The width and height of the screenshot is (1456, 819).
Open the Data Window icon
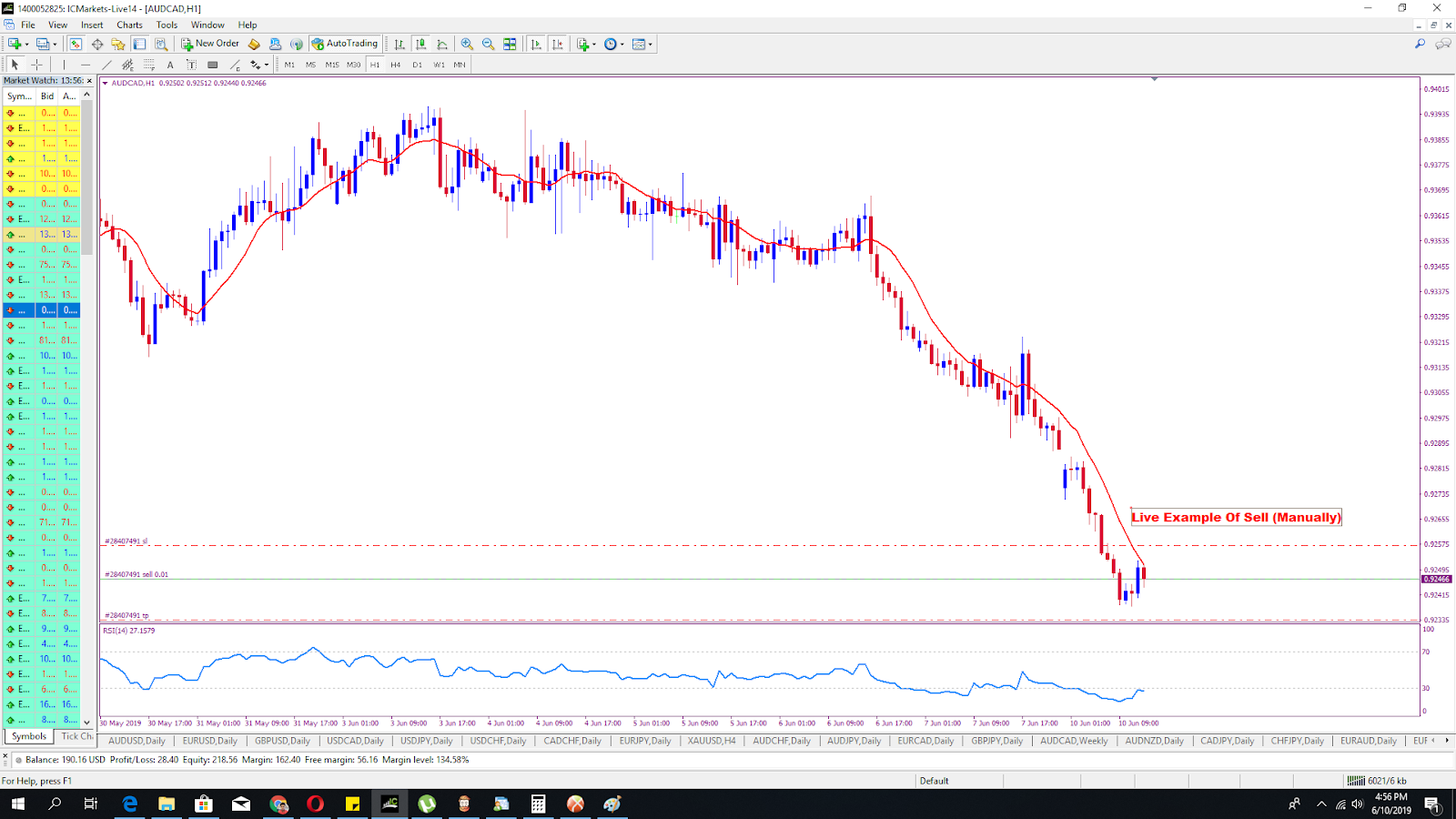(97, 44)
